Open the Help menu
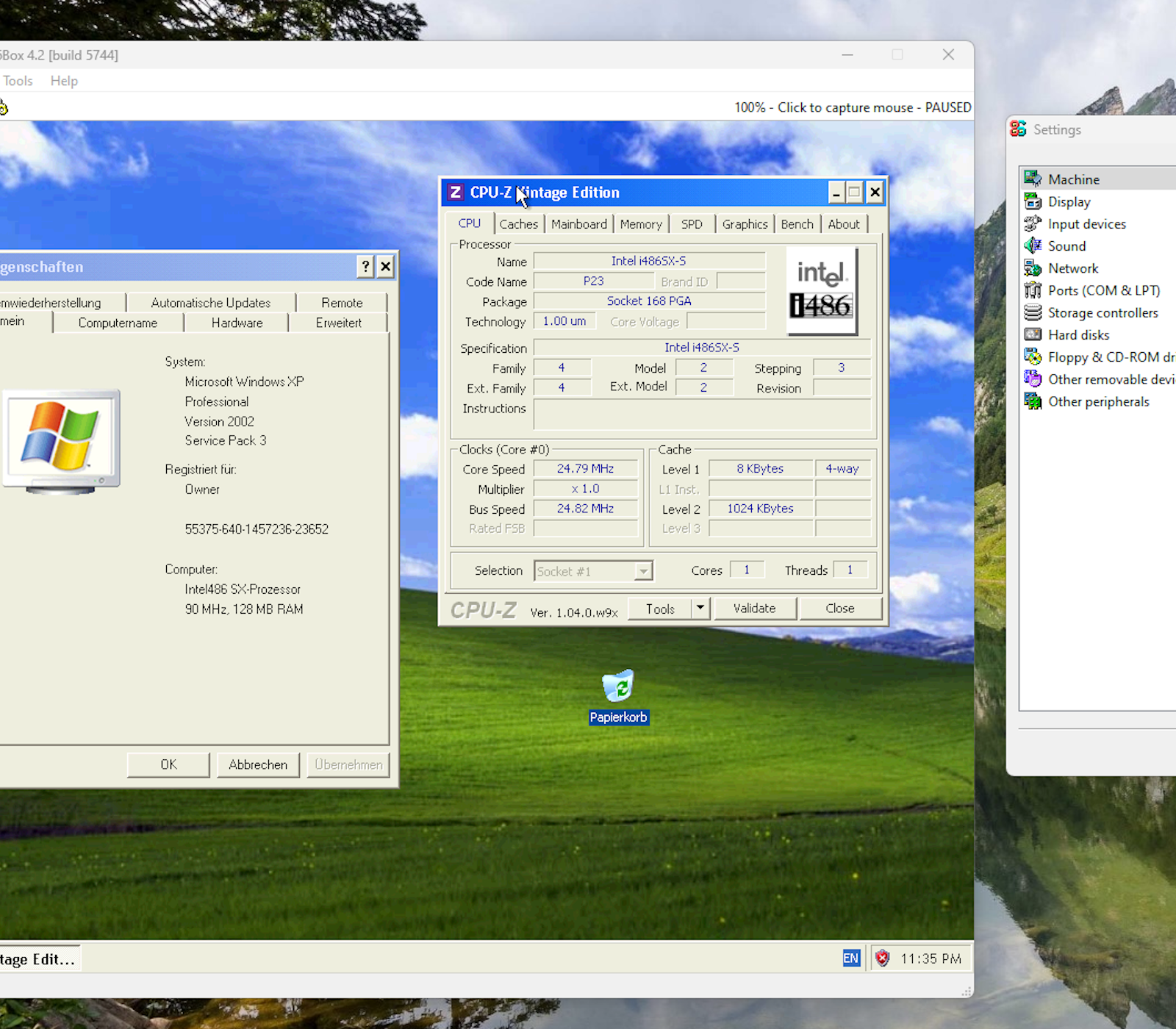This screenshot has height=1029, width=1176. click(64, 81)
